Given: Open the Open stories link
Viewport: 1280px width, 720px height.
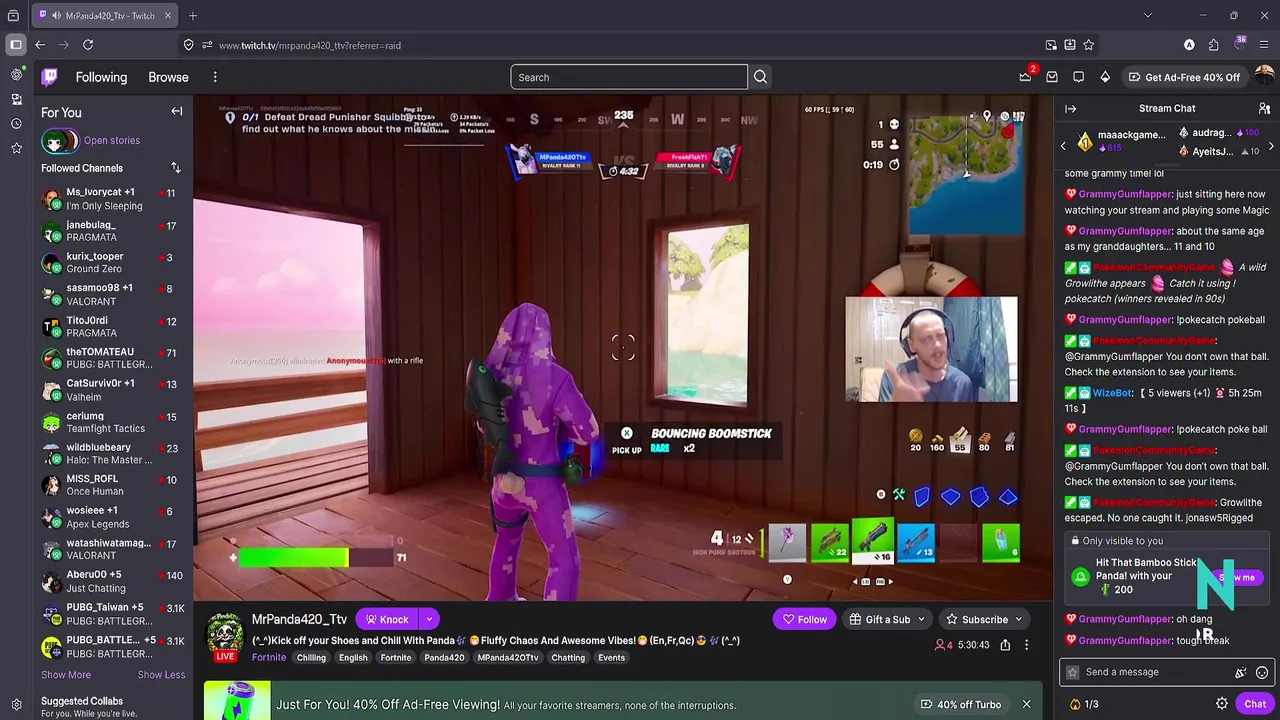Looking at the screenshot, I should tap(112, 140).
